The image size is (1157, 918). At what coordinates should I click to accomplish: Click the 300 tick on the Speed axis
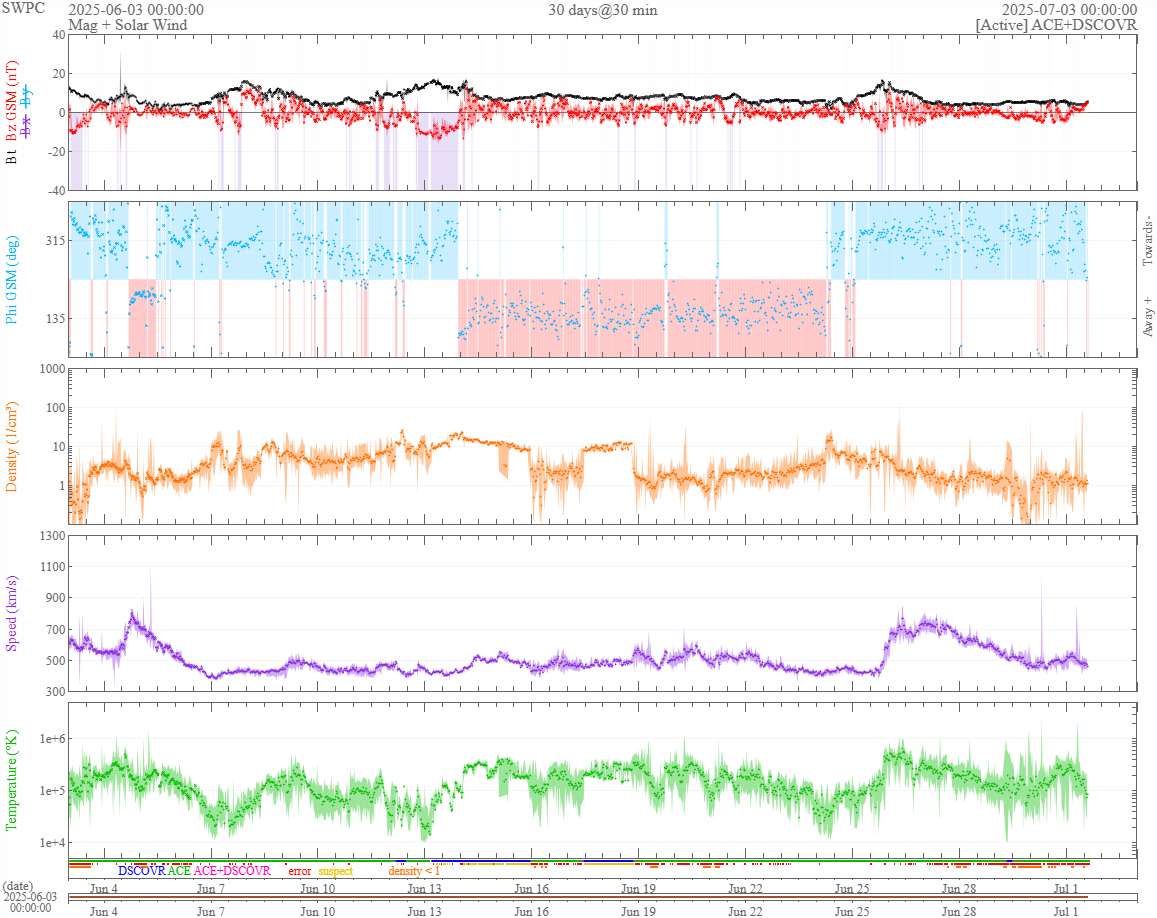[x=55, y=691]
